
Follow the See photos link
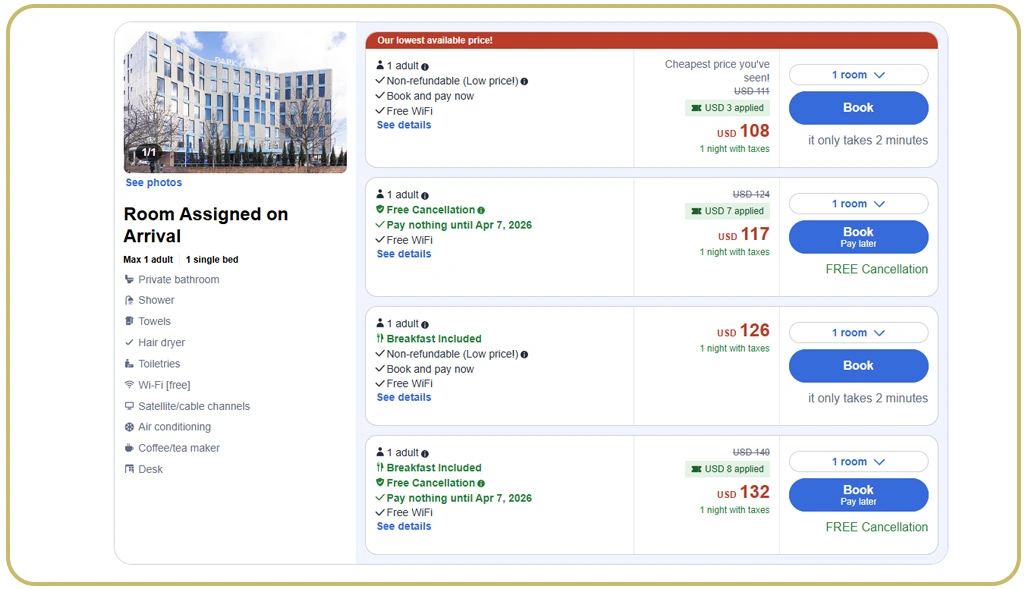pyautogui.click(x=154, y=183)
